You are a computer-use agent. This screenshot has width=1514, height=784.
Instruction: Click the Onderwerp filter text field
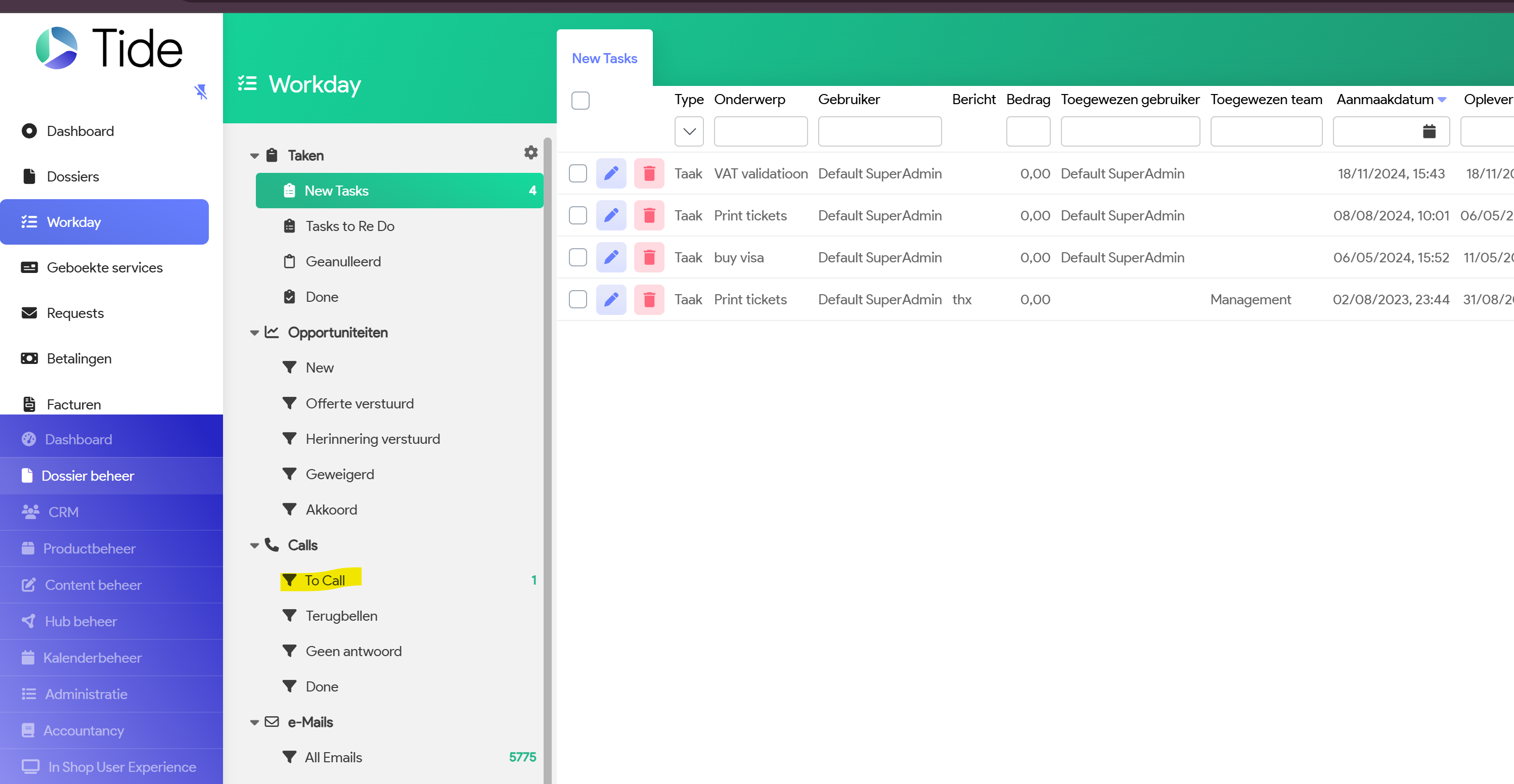(x=760, y=131)
